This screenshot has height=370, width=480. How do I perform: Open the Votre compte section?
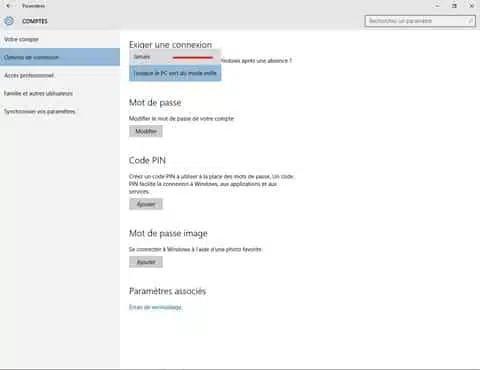[x=60, y=39]
